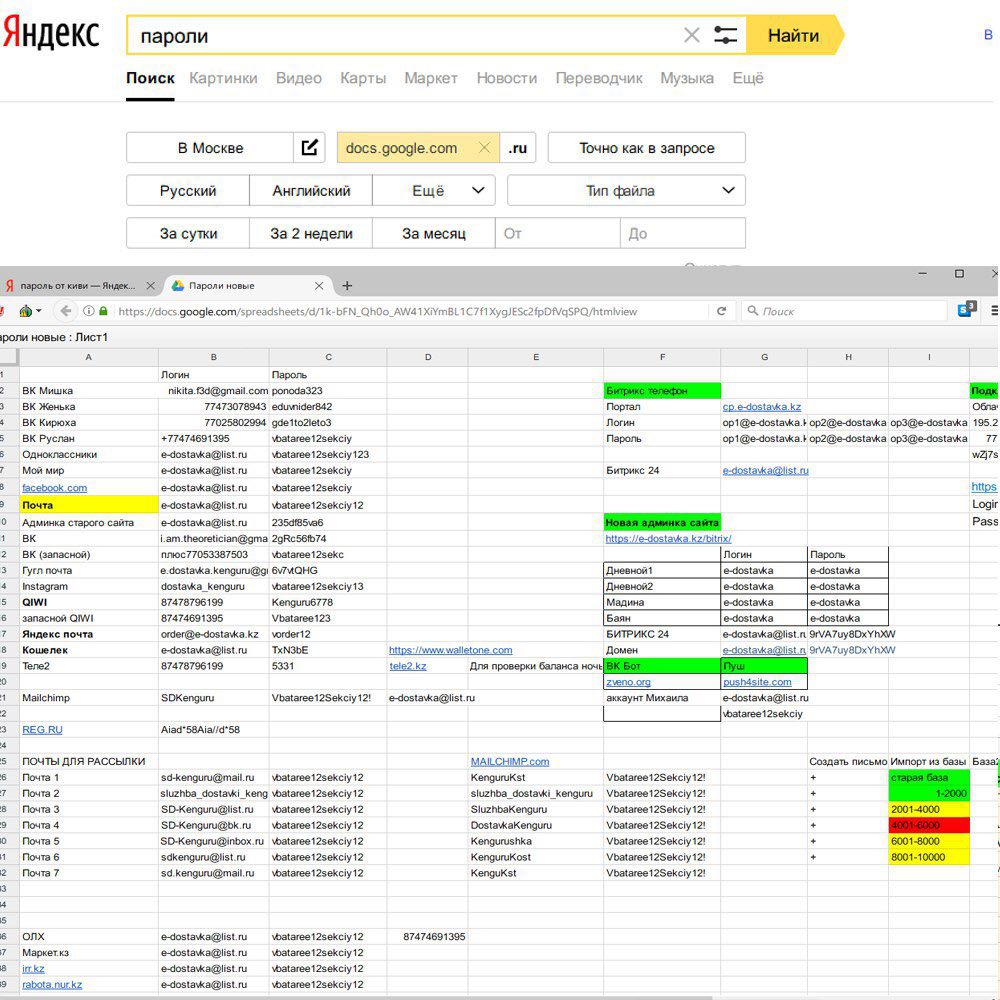Select the red 4001-6000 colored cell

click(x=928, y=825)
